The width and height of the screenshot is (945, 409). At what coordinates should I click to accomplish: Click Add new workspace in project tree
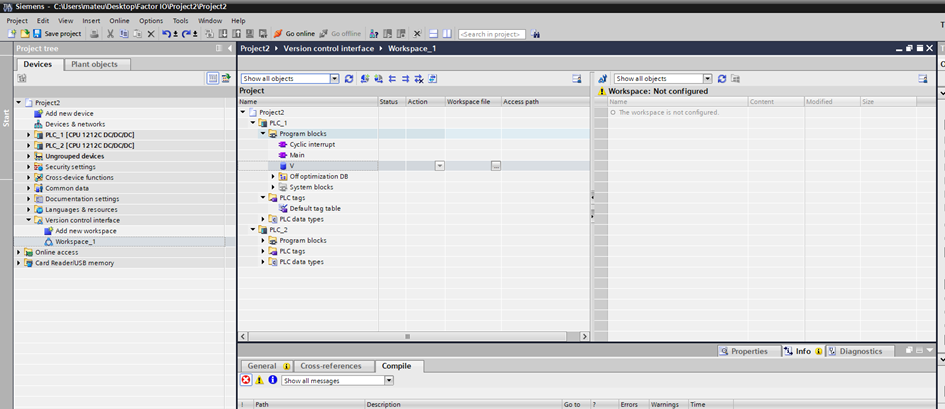pyautogui.click(x=88, y=231)
